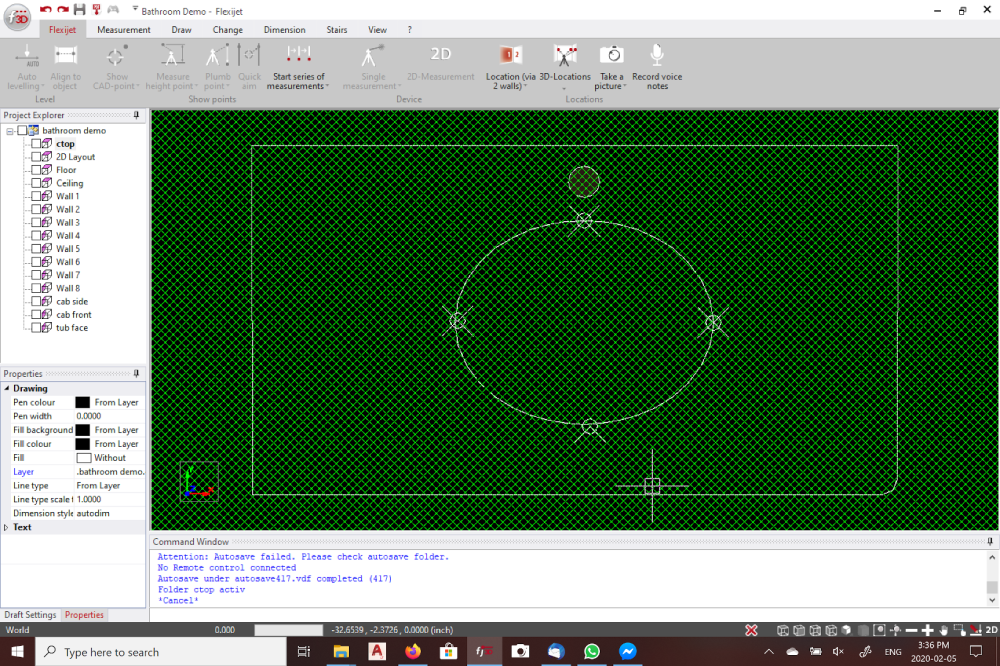Pin the Project Explorer panel
Viewport: 1000px width, 666px height.
pyautogui.click(x=136, y=115)
